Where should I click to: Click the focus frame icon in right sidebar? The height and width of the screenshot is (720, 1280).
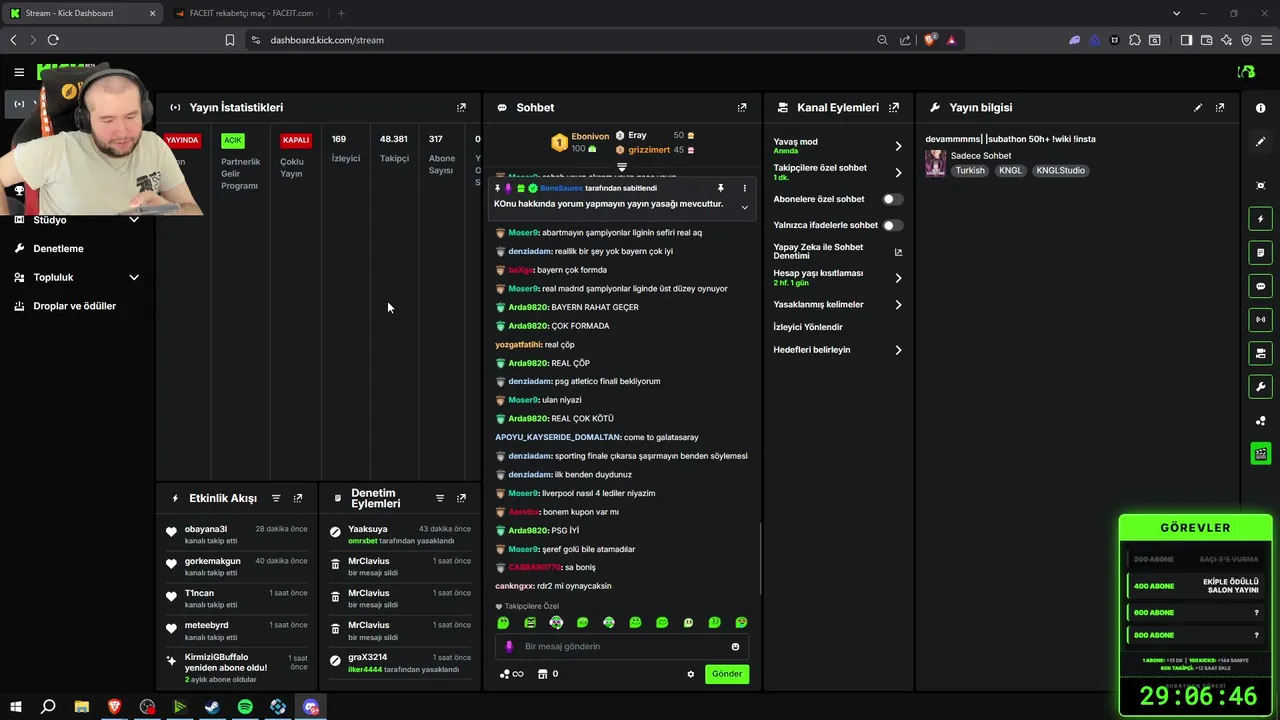pyautogui.click(x=1260, y=185)
